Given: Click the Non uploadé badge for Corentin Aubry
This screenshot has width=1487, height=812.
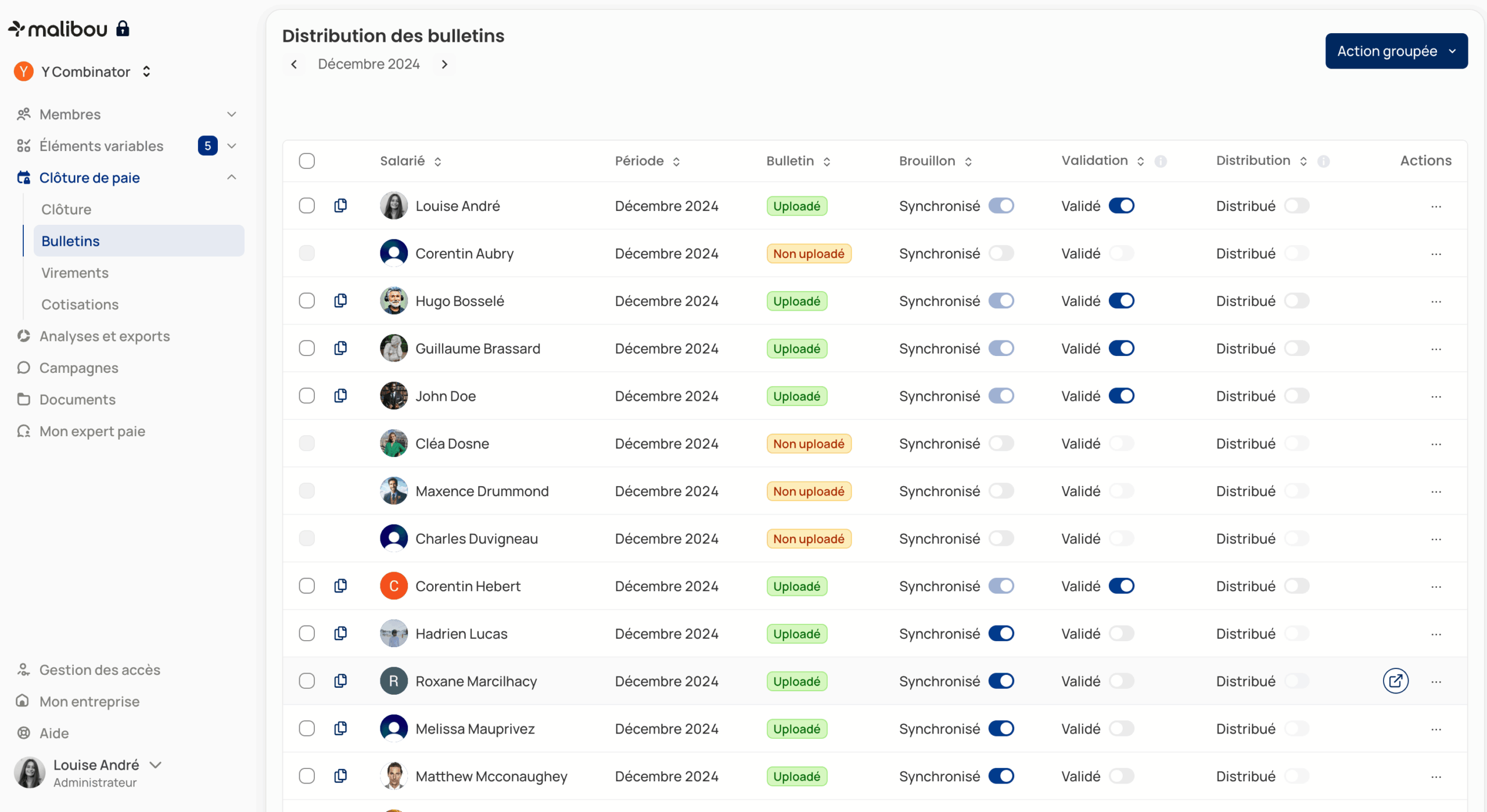Looking at the screenshot, I should 809,253.
